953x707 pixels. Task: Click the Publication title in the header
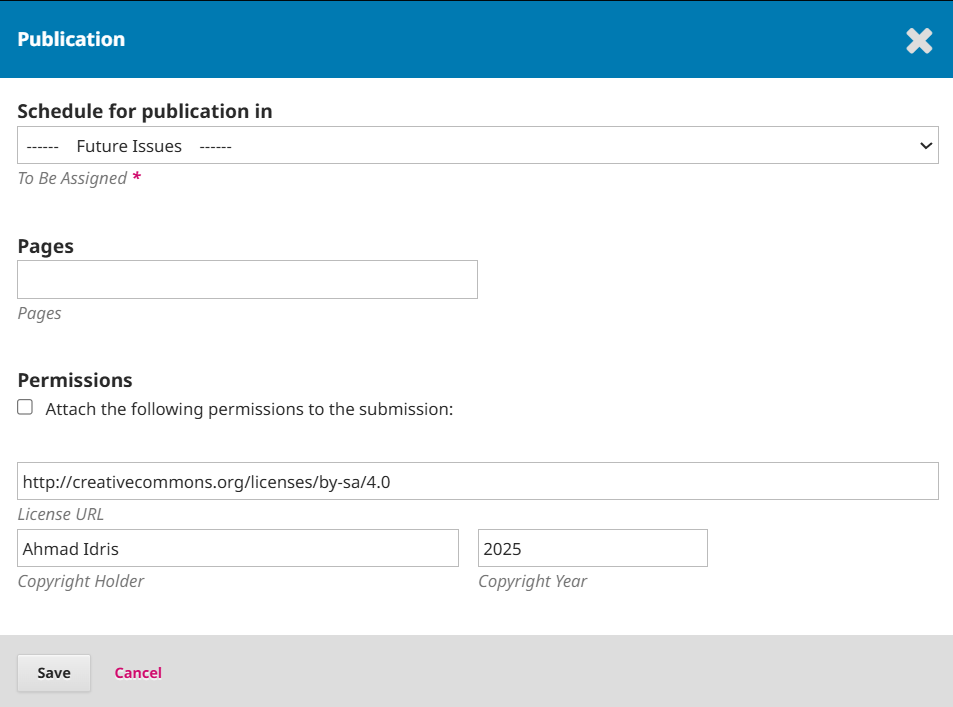(x=71, y=40)
